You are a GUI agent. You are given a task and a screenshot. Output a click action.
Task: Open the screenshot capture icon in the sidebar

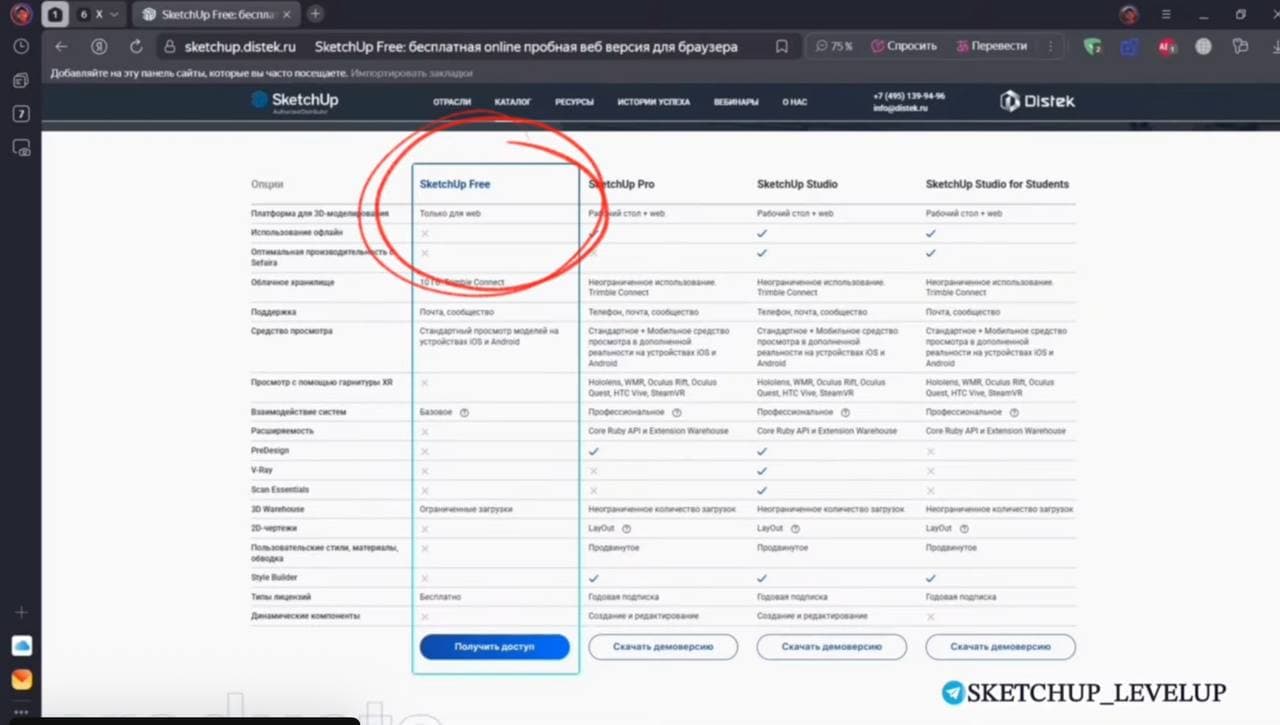pyautogui.click(x=21, y=148)
